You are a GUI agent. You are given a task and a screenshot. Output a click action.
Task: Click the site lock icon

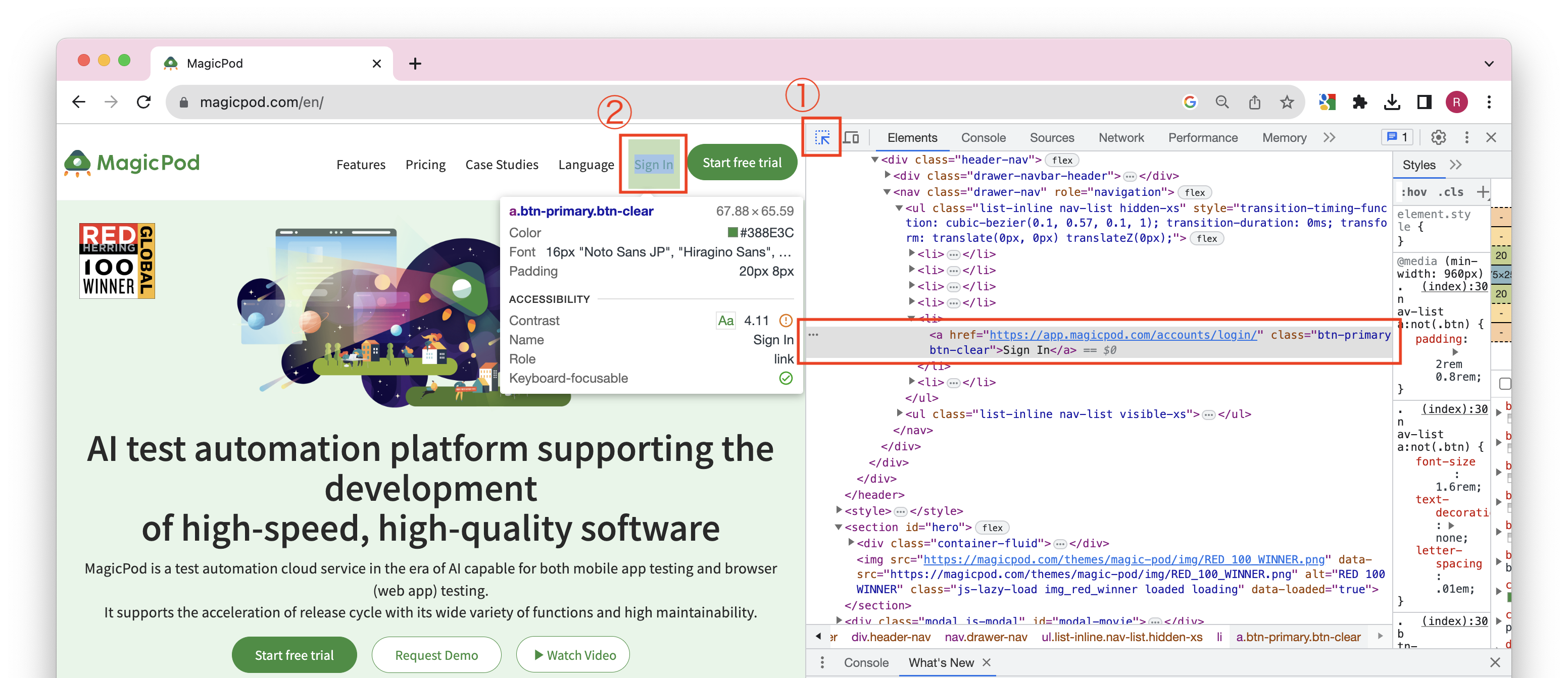(184, 102)
